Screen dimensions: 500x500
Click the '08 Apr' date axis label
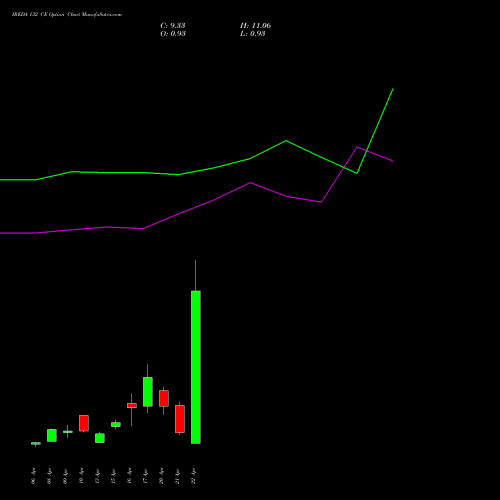pos(49,476)
